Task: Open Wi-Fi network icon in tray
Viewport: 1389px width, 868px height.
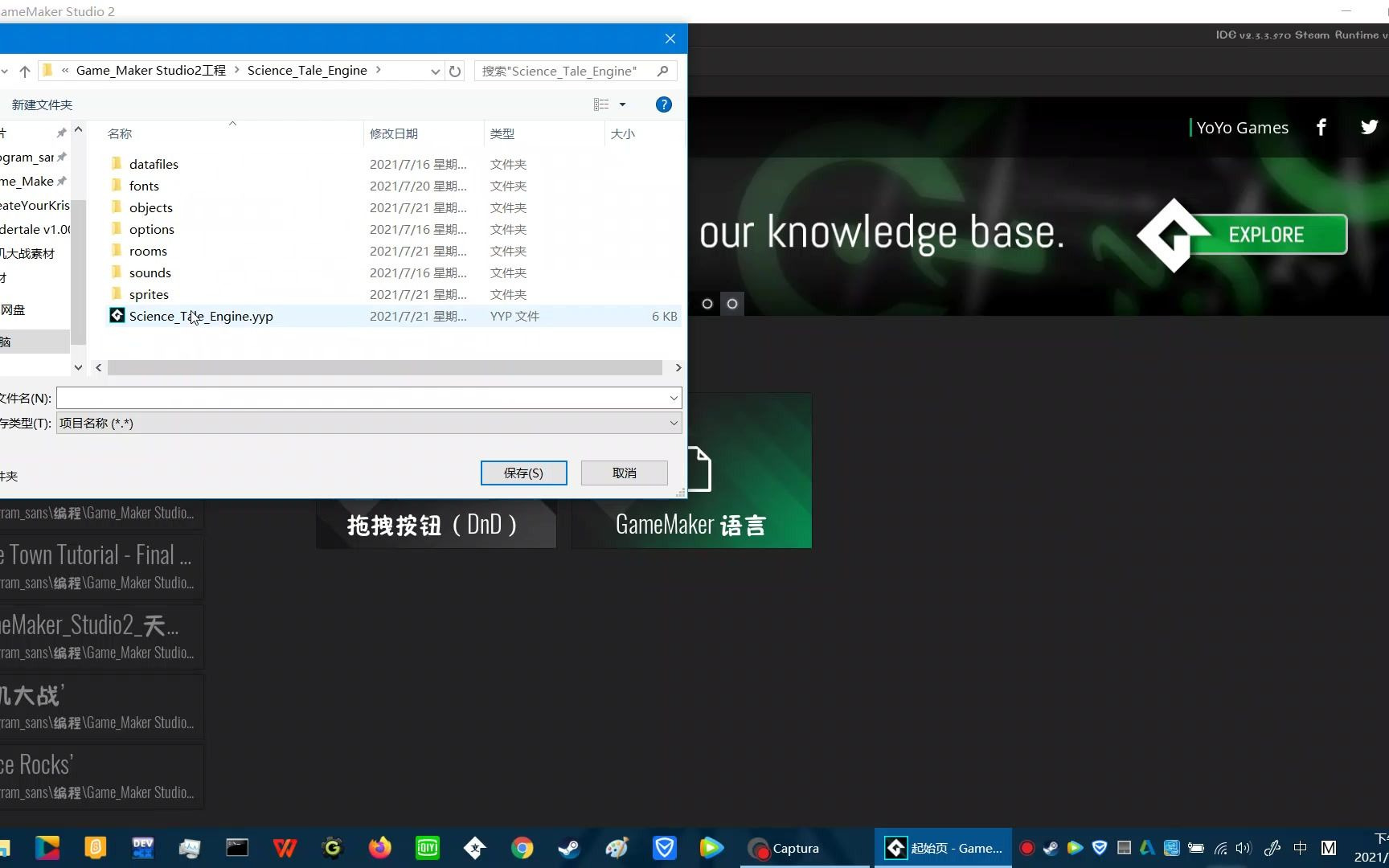Action: tap(1220, 848)
